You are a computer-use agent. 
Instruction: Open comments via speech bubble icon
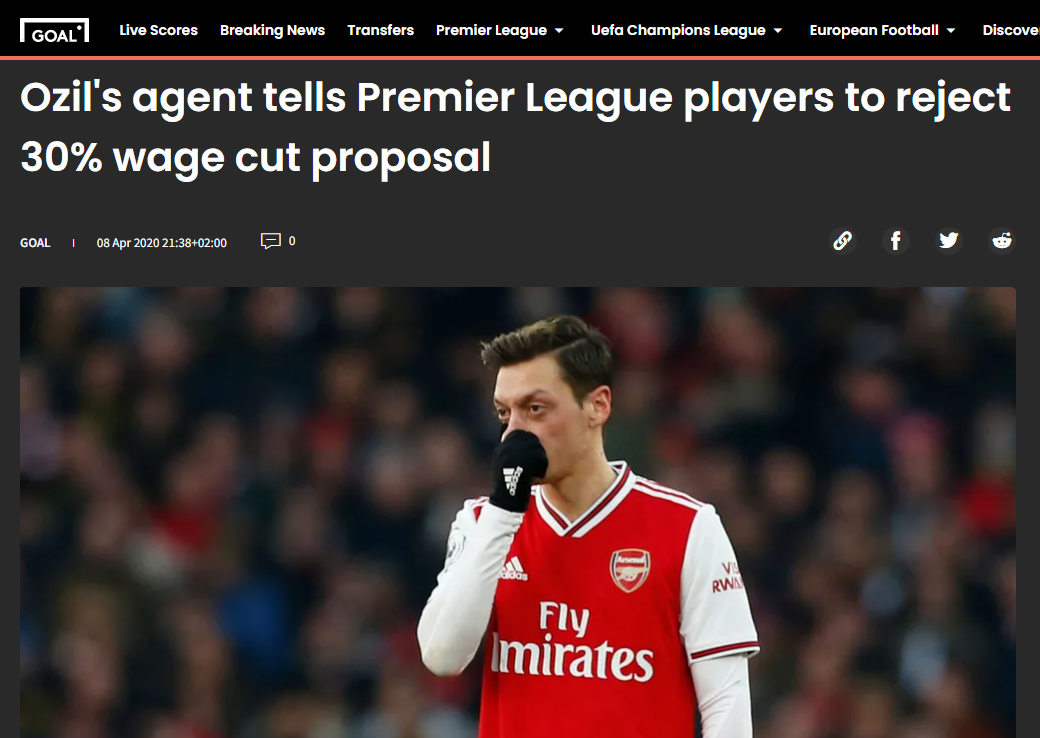point(271,241)
